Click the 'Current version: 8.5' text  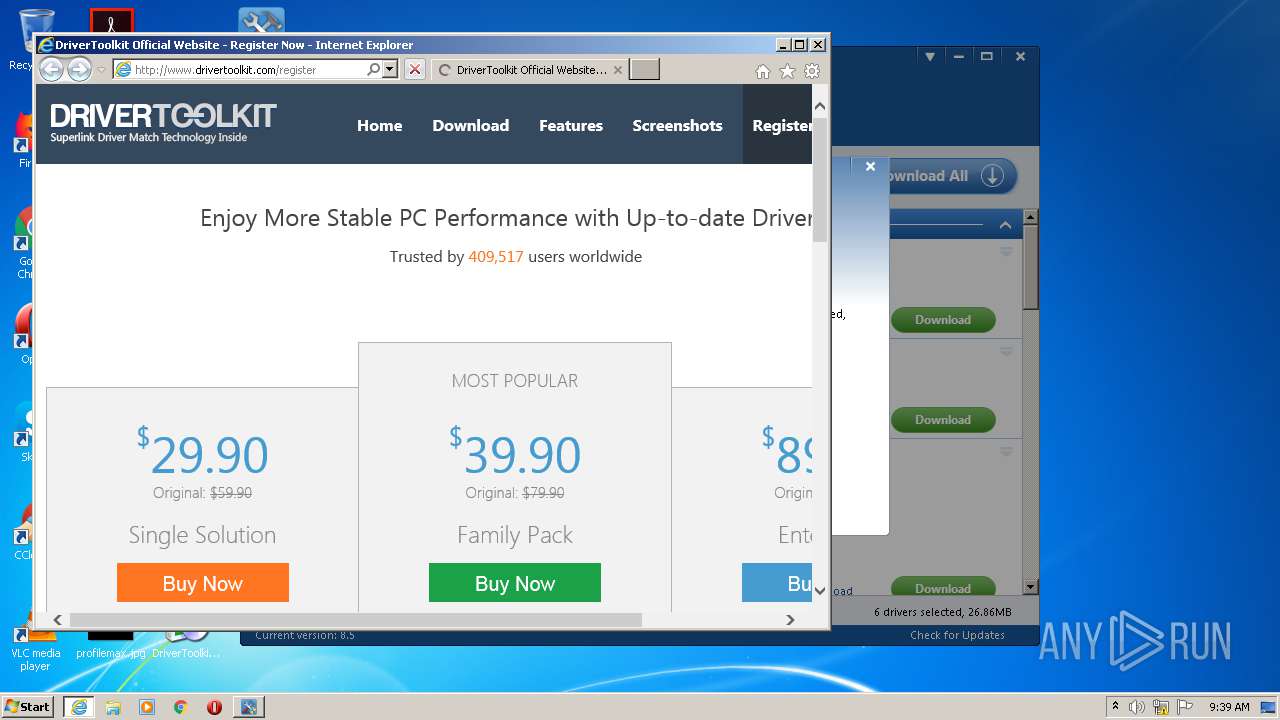pos(305,635)
